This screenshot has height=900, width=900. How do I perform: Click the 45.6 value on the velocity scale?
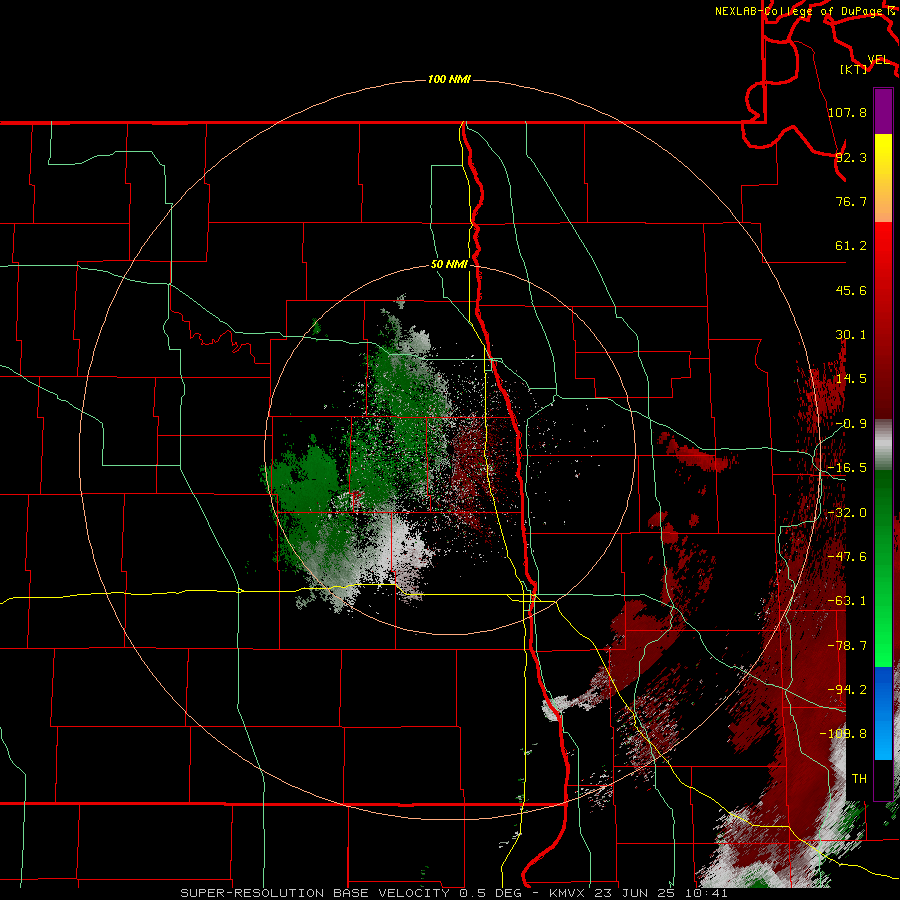pyautogui.click(x=851, y=290)
